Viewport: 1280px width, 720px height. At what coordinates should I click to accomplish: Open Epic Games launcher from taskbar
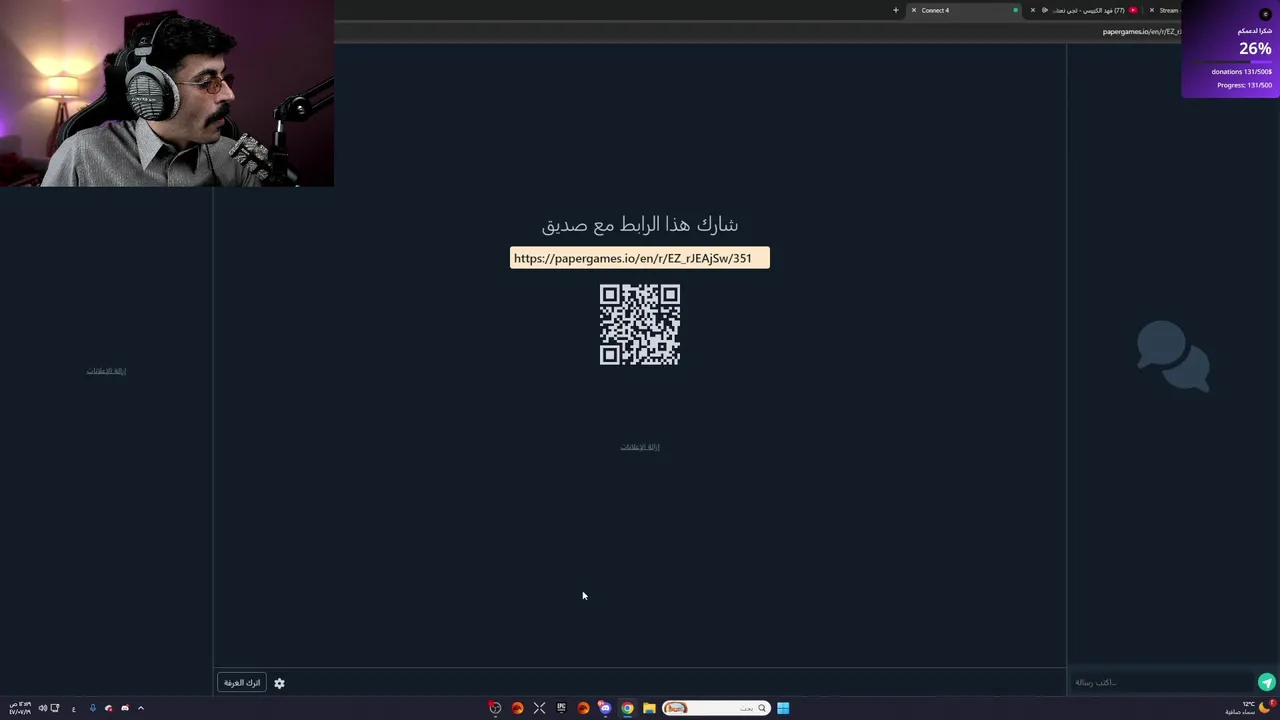point(561,708)
